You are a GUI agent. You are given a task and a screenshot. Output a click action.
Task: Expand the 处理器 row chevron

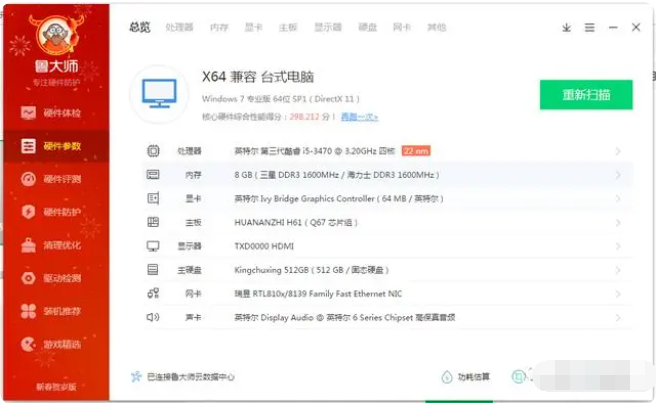618,151
